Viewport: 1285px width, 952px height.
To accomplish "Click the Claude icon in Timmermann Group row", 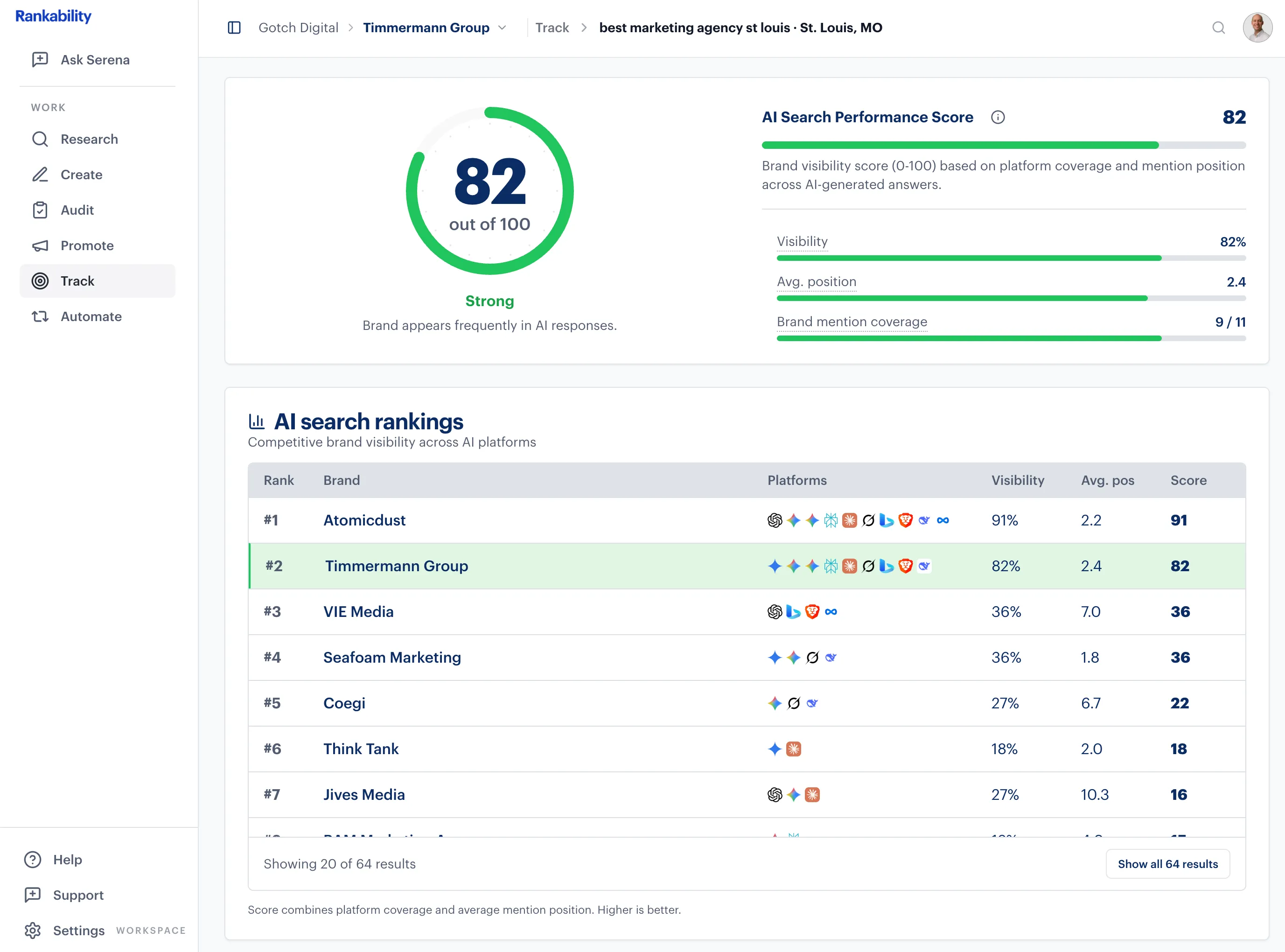I will pyautogui.click(x=849, y=566).
